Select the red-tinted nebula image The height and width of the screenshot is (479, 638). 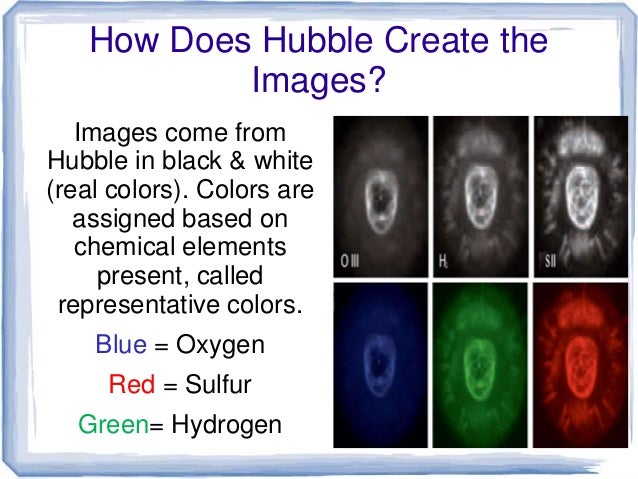click(x=581, y=365)
